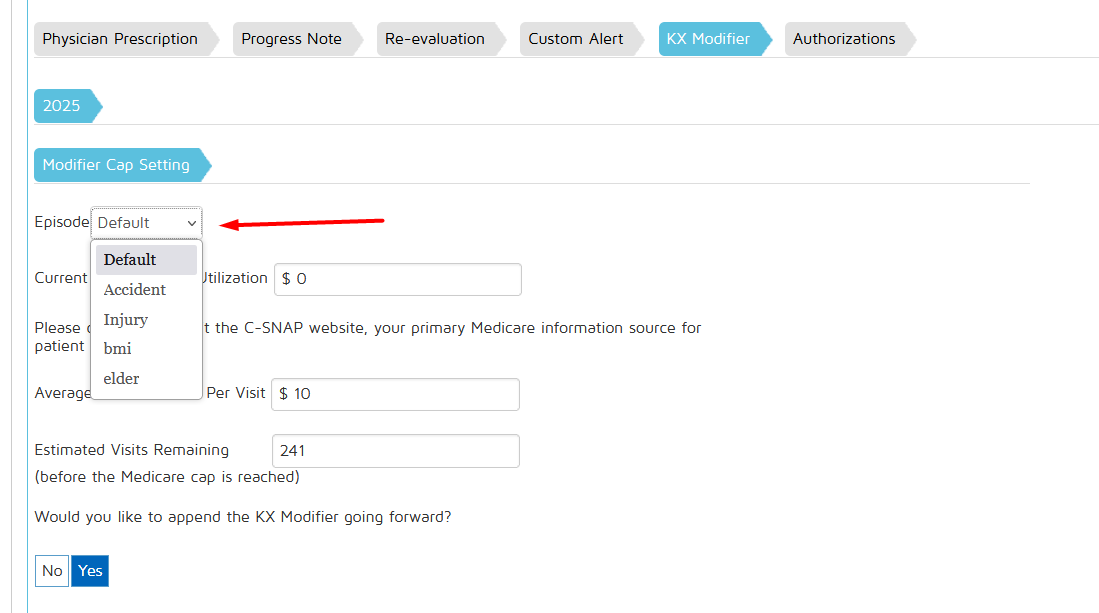Screen dimensions: 1099x613
Task: Choose Default from the Episode list
Action: point(130,260)
